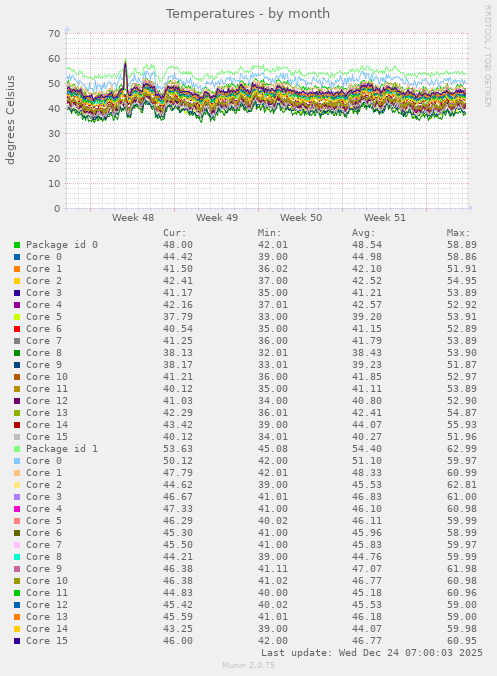Select the "Week 49" axis label
This screenshot has height=676, width=497.
pyautogui.click(x=217, y=218)
